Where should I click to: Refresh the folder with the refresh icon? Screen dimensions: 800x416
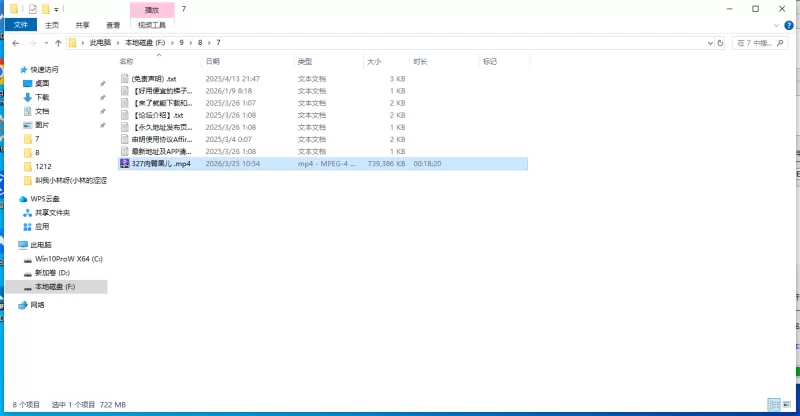click(x=720, y=43)
